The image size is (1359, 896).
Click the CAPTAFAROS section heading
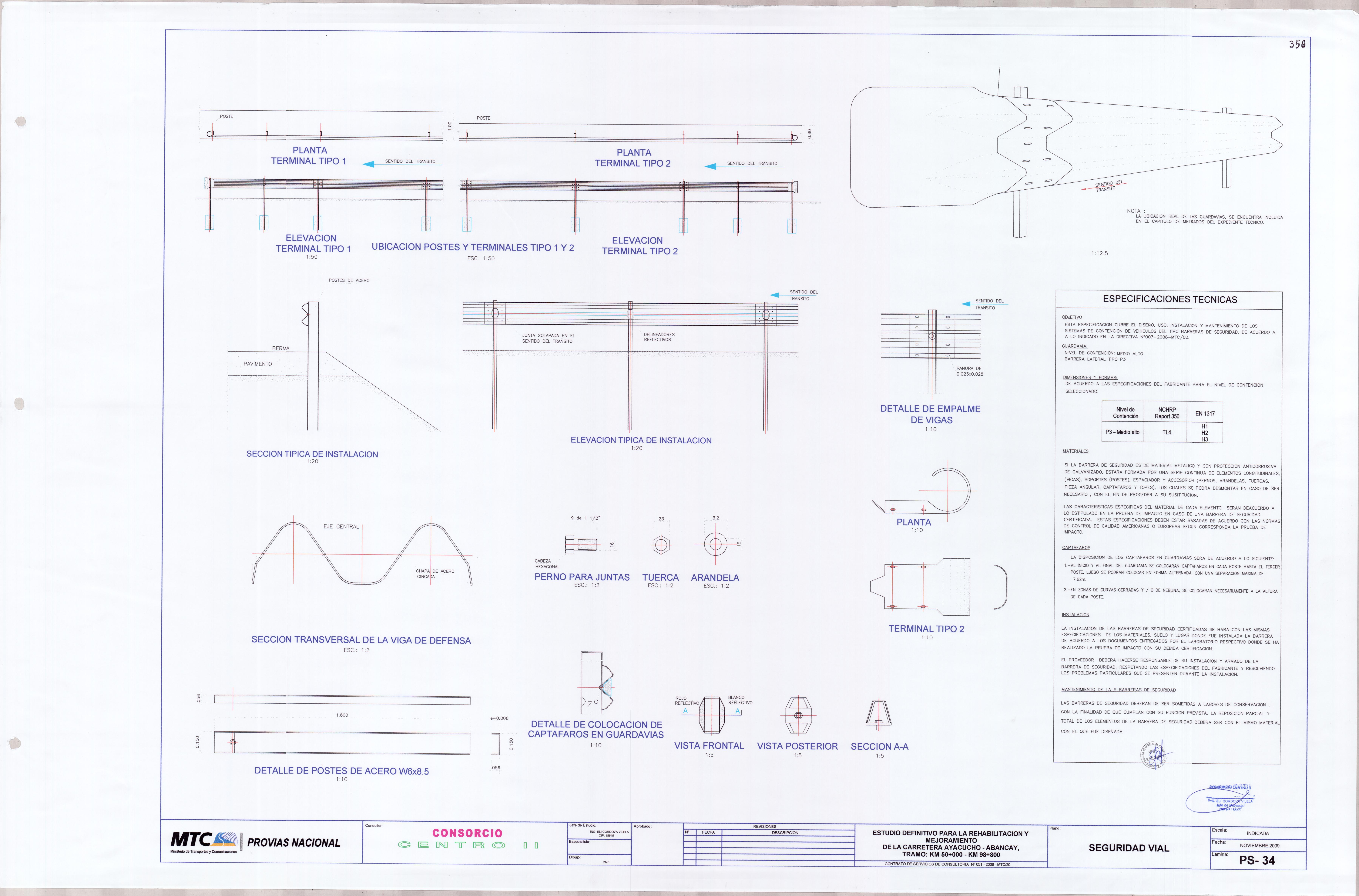pyautogui.click(x=1076, y=547)
